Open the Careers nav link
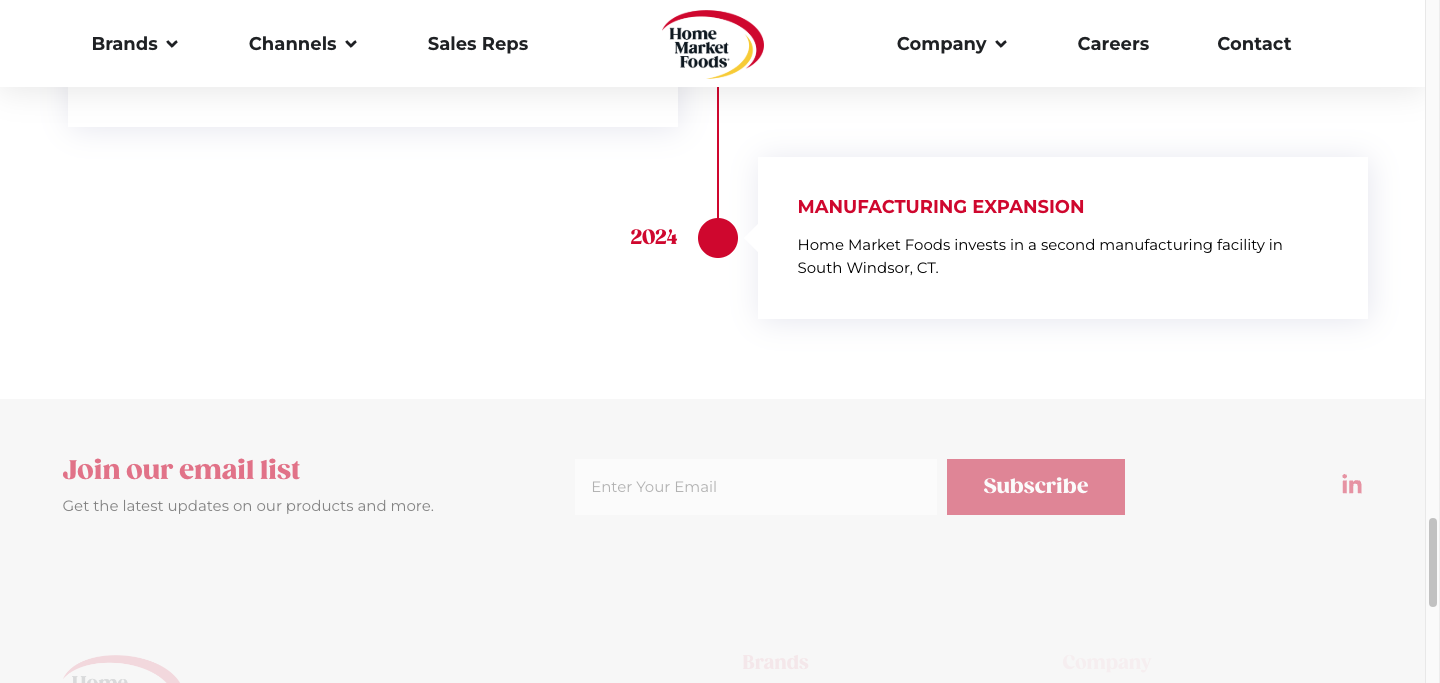 coord(1113,44)
